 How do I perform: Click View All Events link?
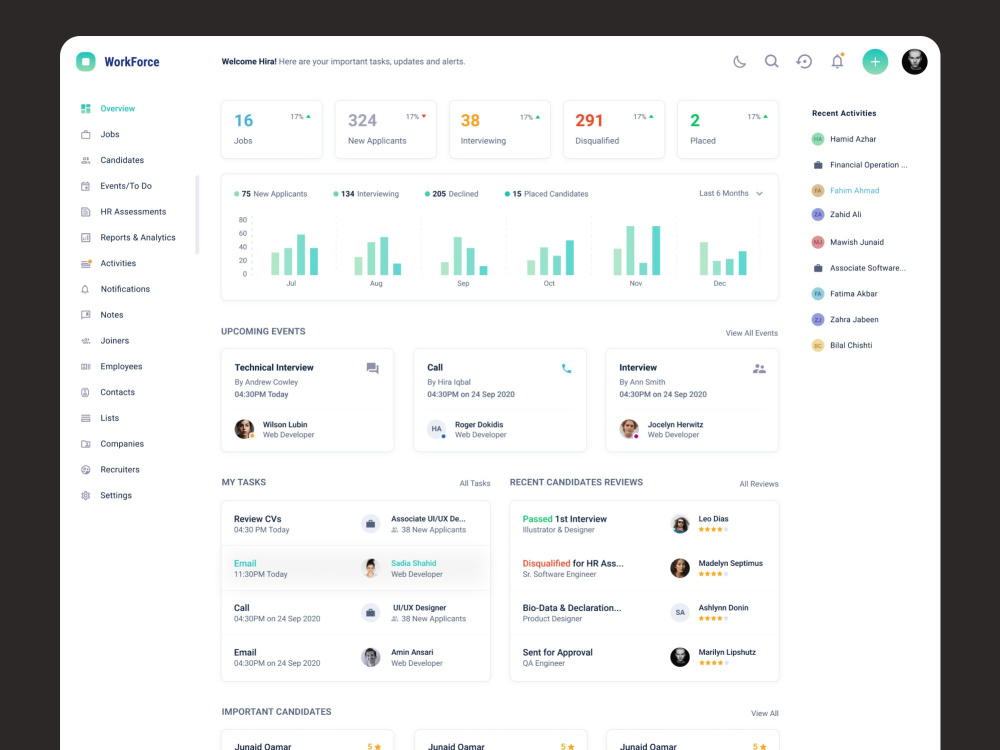click(753, 331)
